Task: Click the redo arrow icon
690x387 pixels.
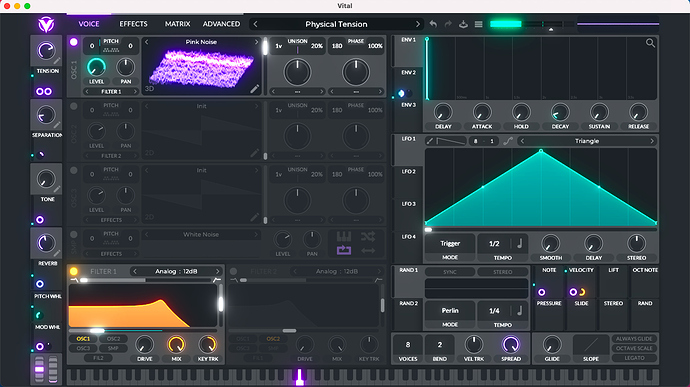Action: (448, 24)
